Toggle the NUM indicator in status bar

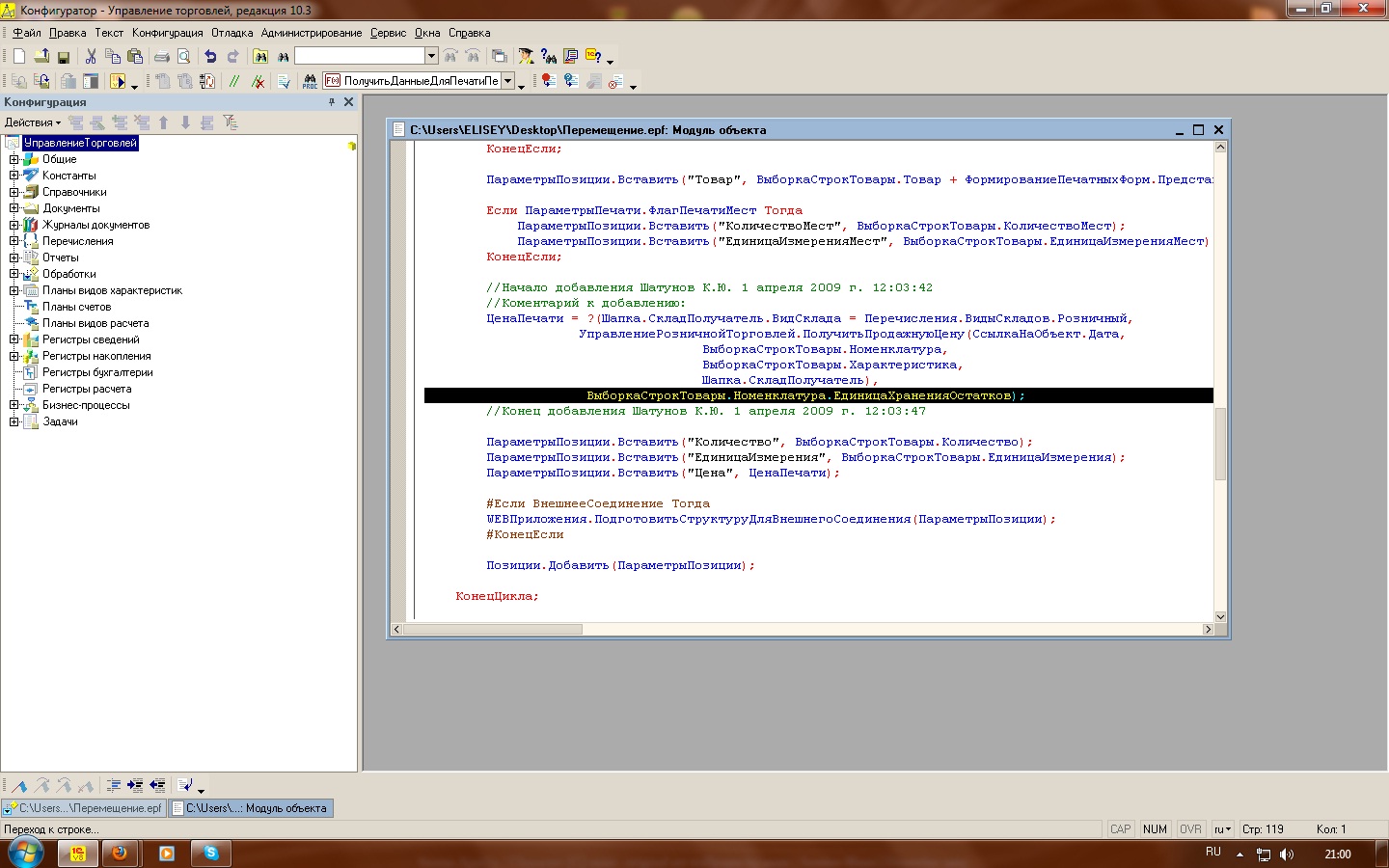click(1155, 829)
